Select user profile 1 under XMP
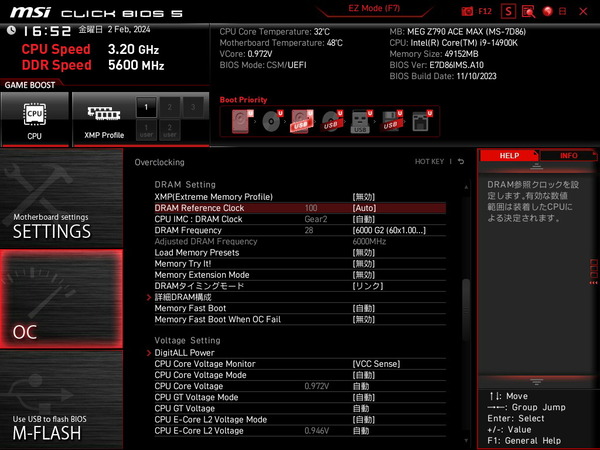 pos(145,128)
